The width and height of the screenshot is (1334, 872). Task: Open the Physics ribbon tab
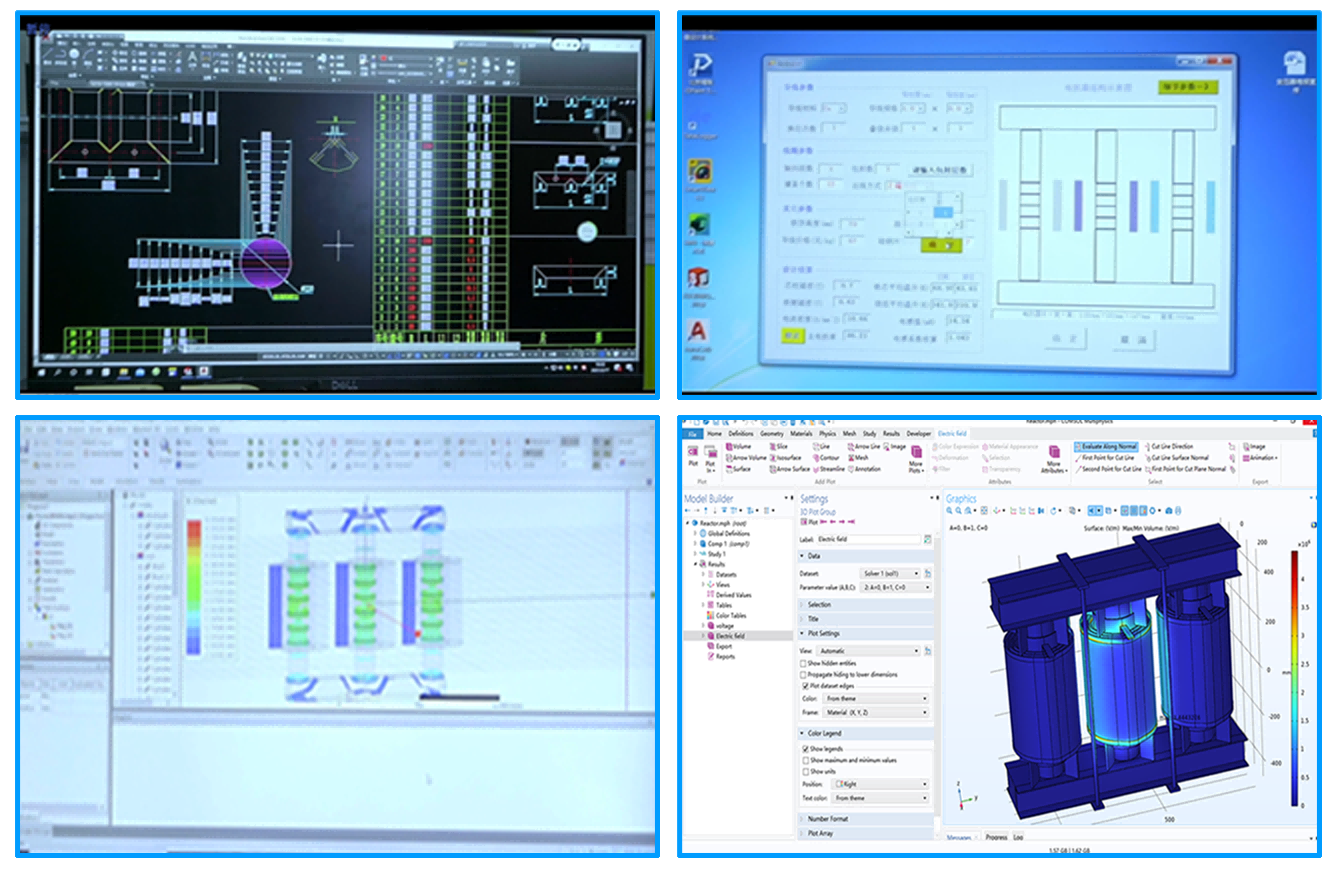[x=828, y=434]
